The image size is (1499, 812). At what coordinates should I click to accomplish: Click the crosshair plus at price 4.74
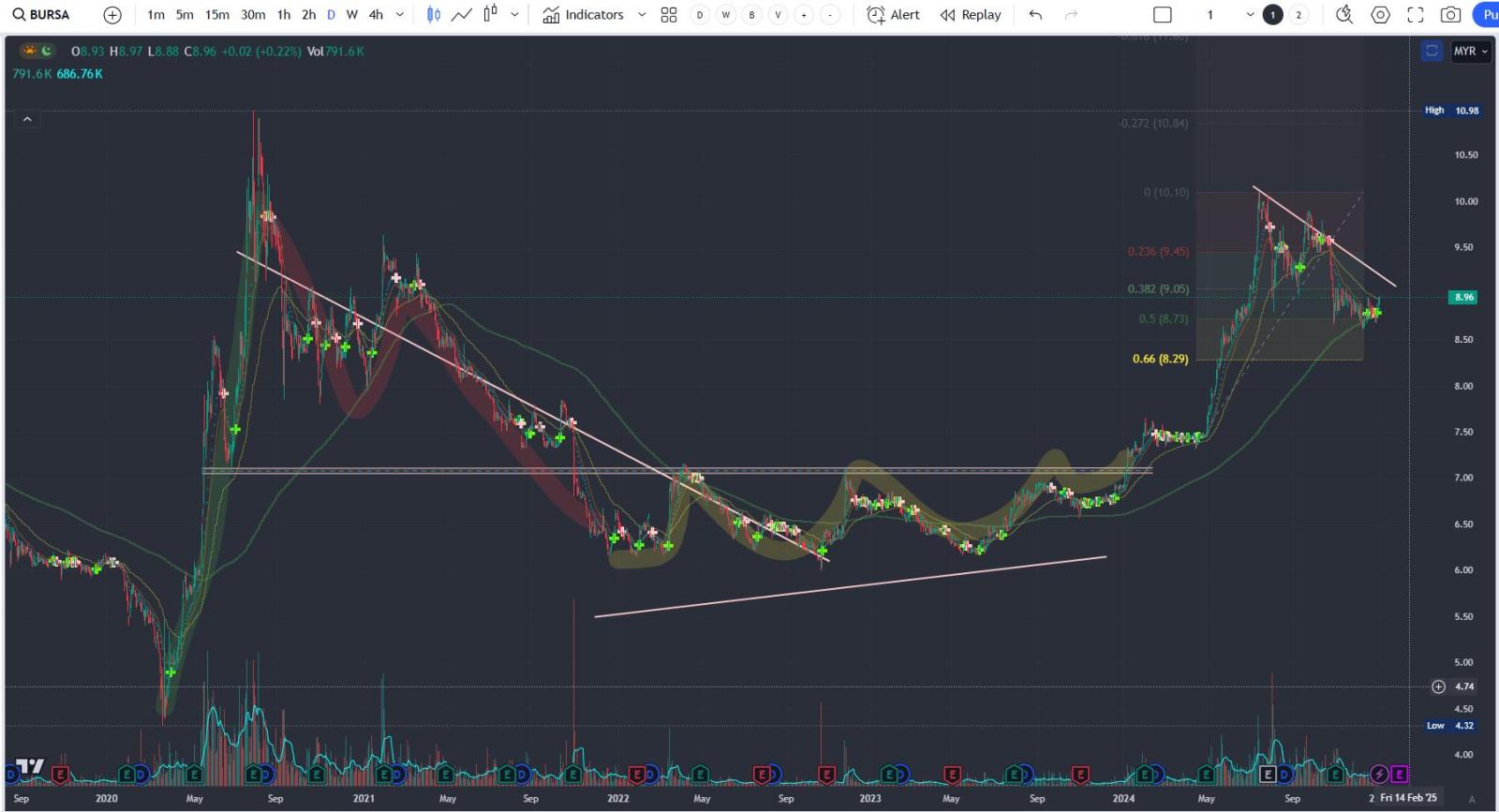pyautogui.click(x=1438, y=687)
